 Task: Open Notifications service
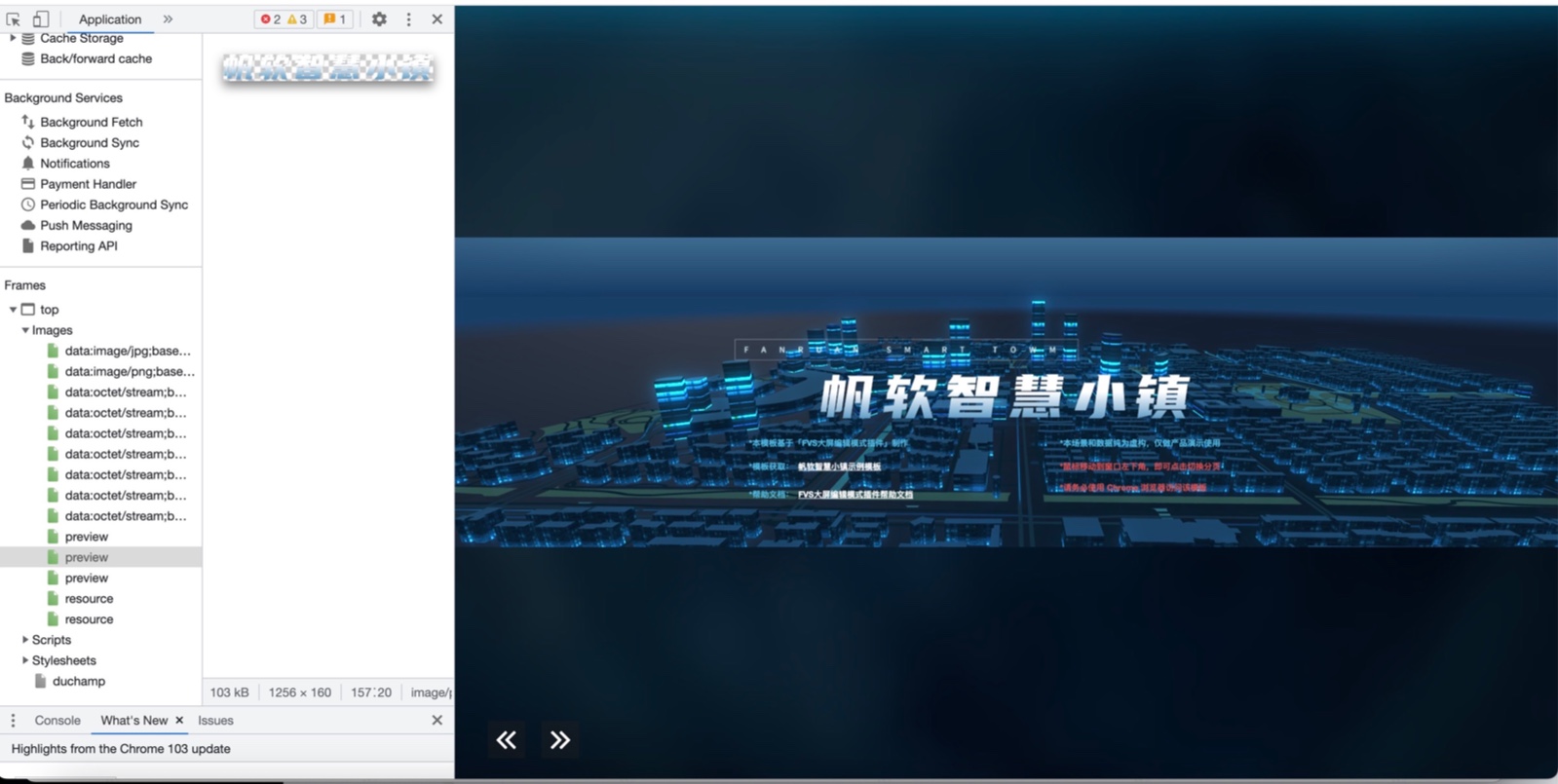click(x=74, y=163)
